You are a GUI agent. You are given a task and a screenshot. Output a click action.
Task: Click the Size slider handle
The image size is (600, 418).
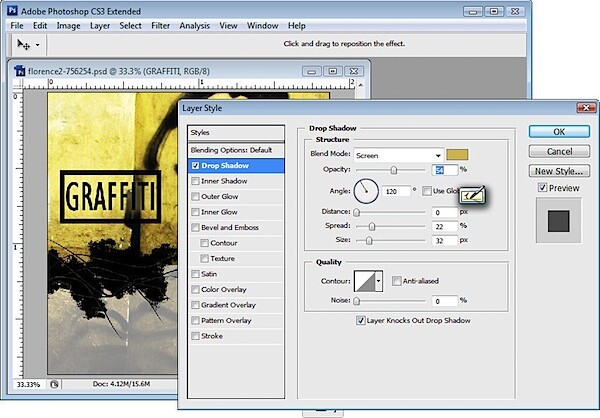(369, 241)
